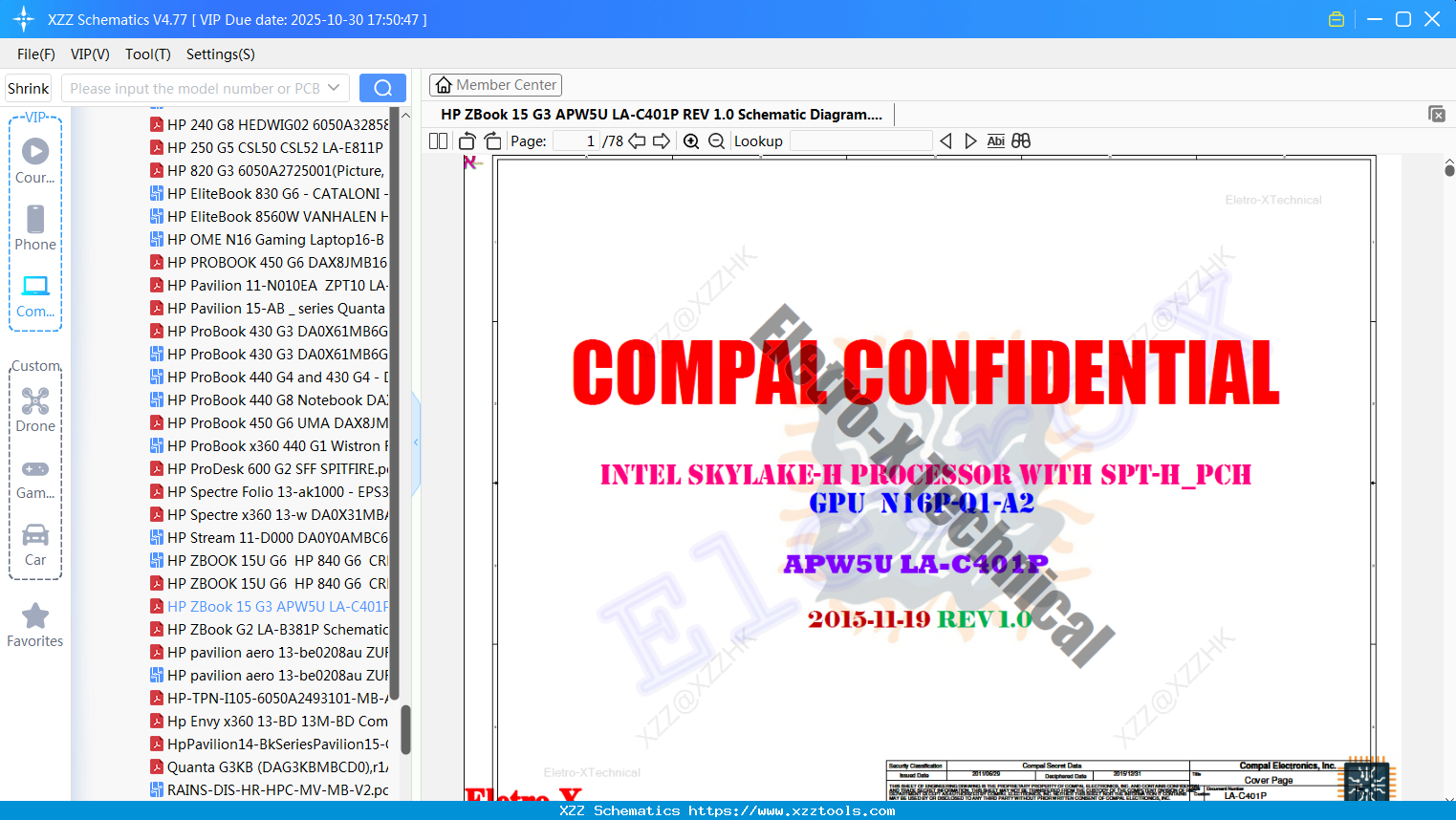Screen dimensions: 1456x820
Task: Open the Settings(S) menu
Action: (x=221, y=54)
